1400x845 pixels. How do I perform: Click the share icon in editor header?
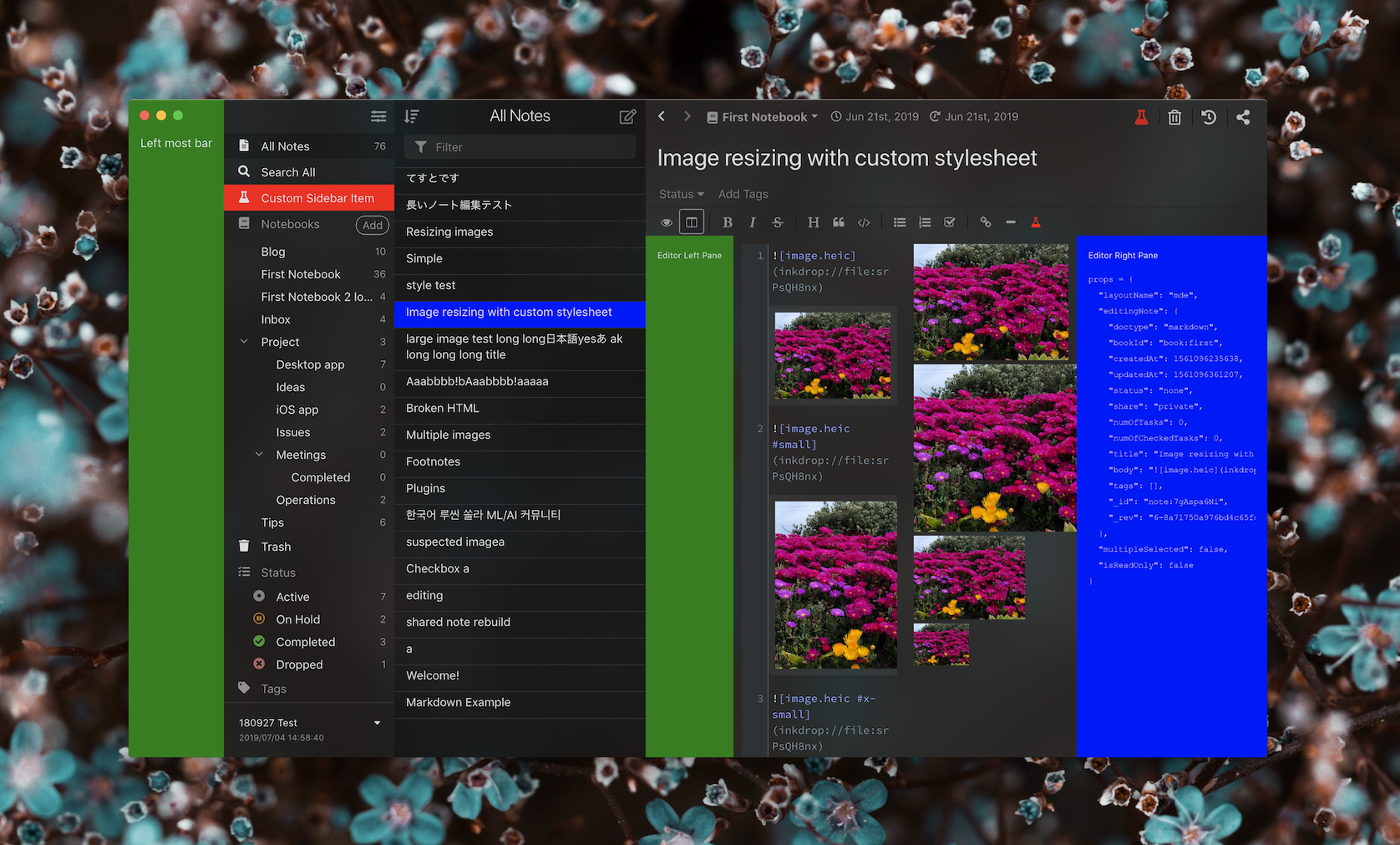1243,117
